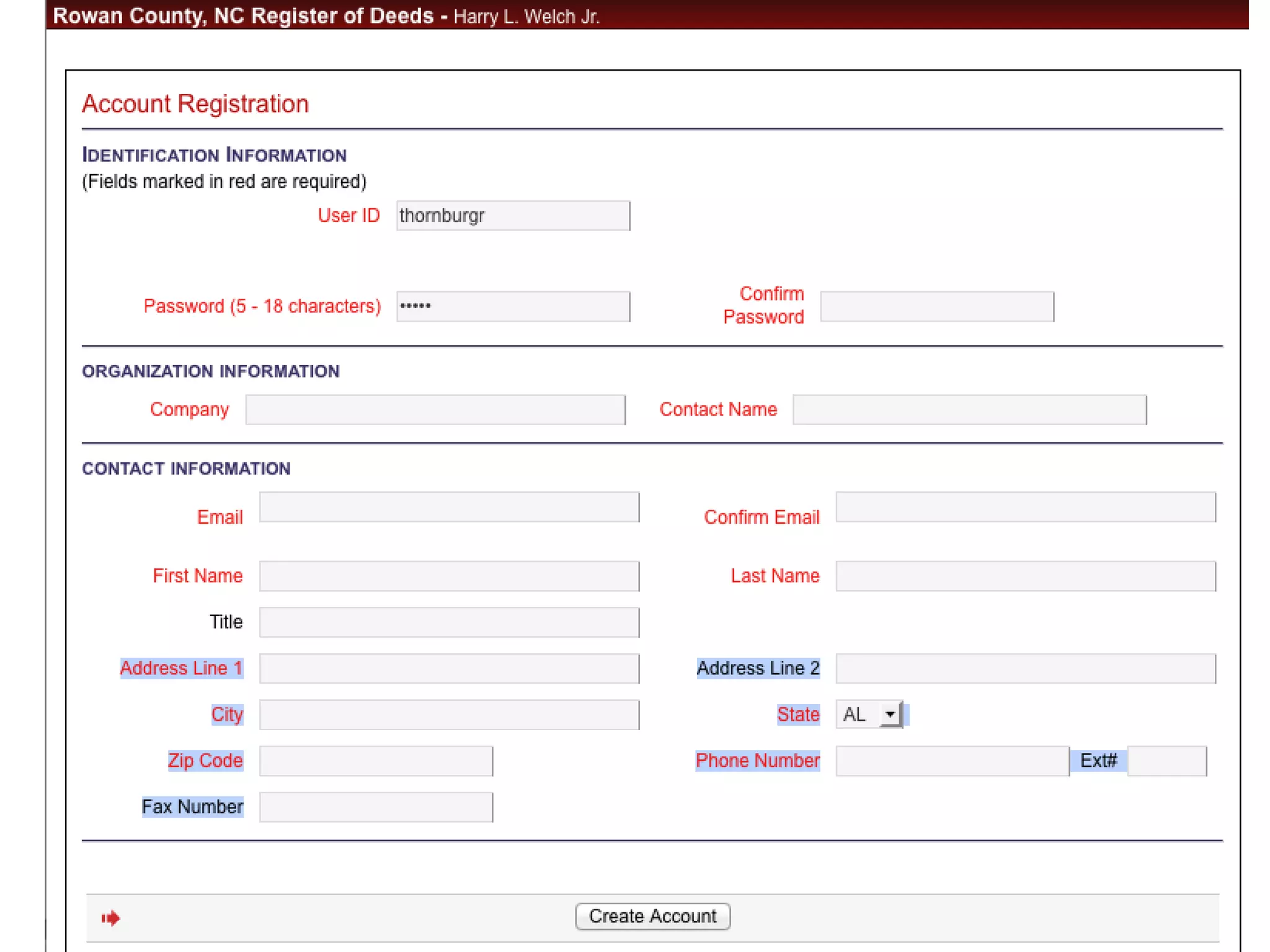
Task: Select the Company text box
Action: (435, 410)
